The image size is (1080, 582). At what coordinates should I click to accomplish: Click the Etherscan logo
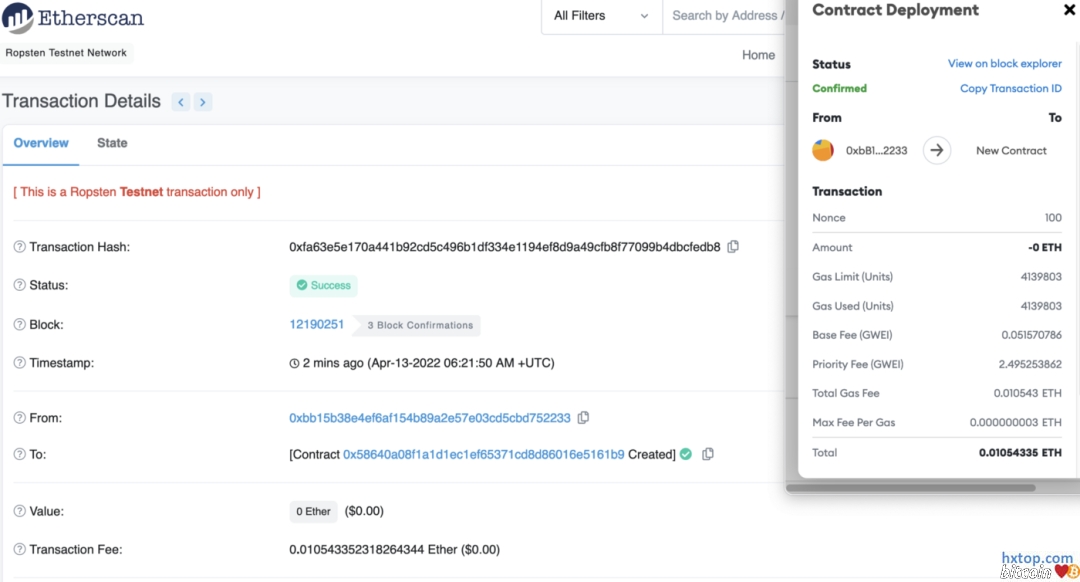[74, 18]
